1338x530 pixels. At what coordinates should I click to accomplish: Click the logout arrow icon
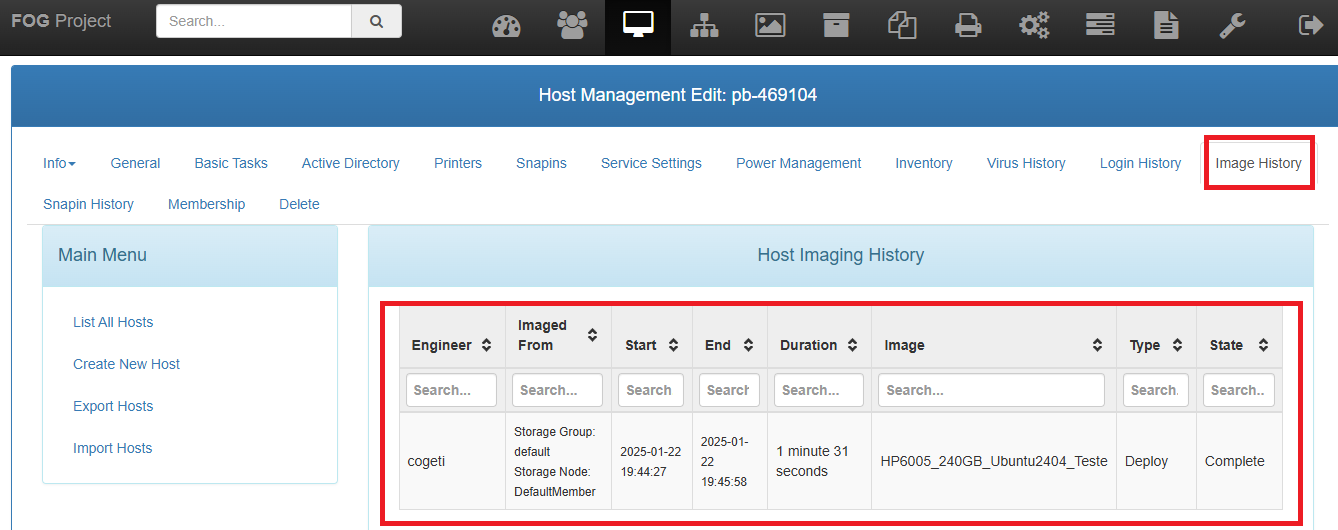point(1310,26)
